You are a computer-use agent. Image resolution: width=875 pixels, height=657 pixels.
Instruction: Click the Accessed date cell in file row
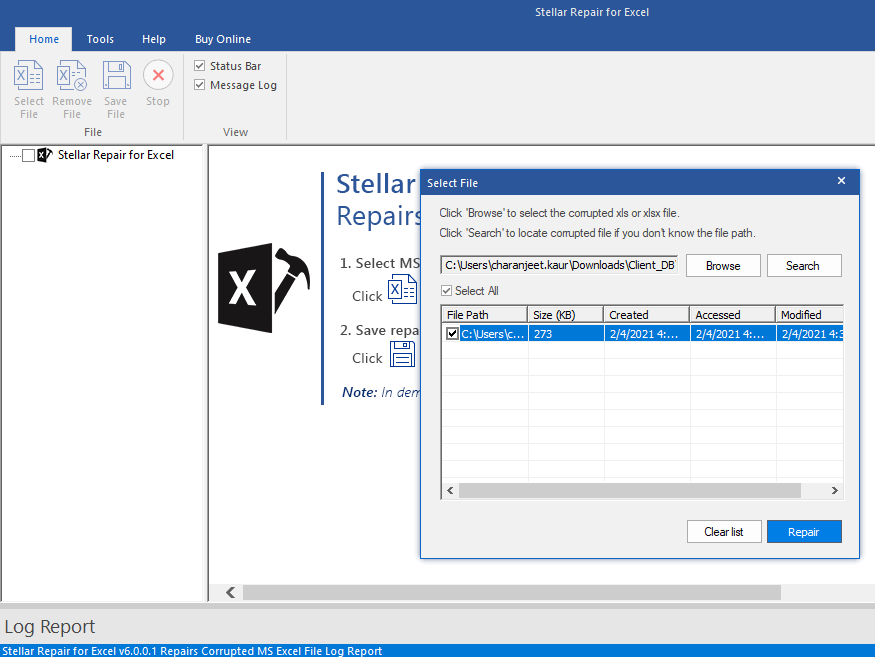[732, 334]
